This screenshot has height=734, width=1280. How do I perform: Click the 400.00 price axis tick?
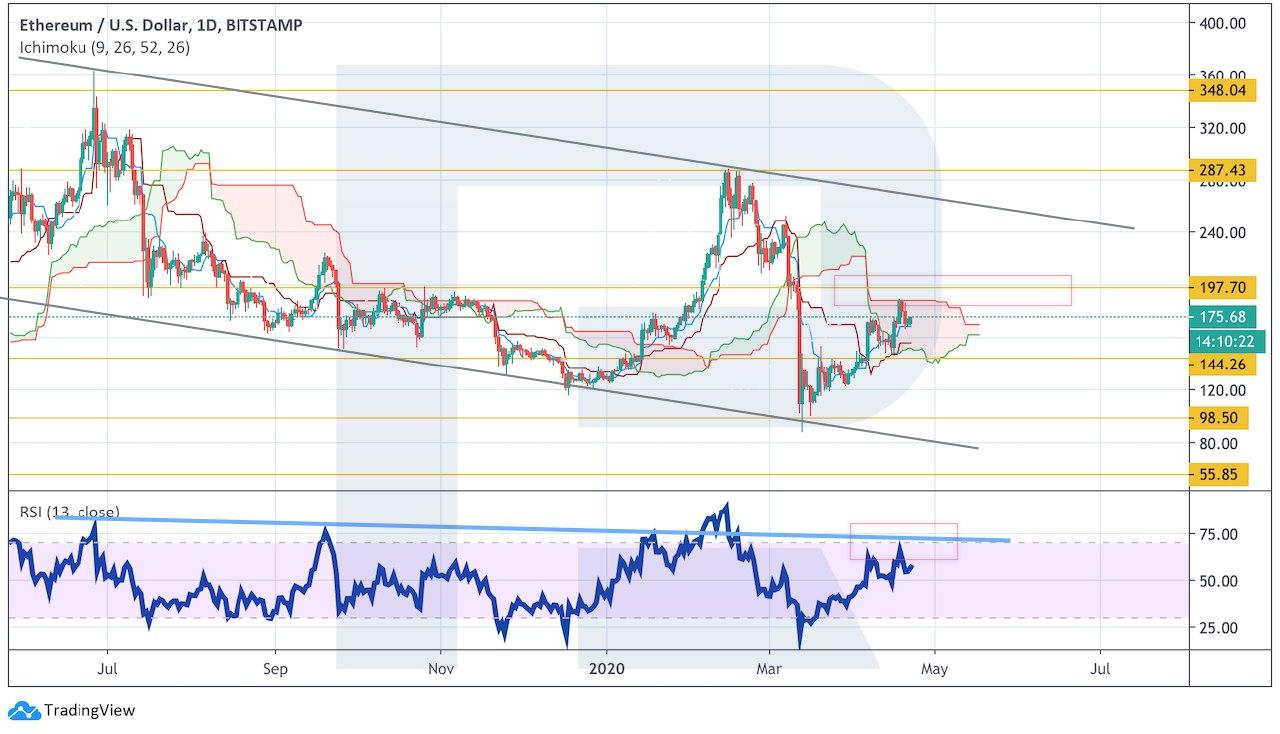[1222, 23]
